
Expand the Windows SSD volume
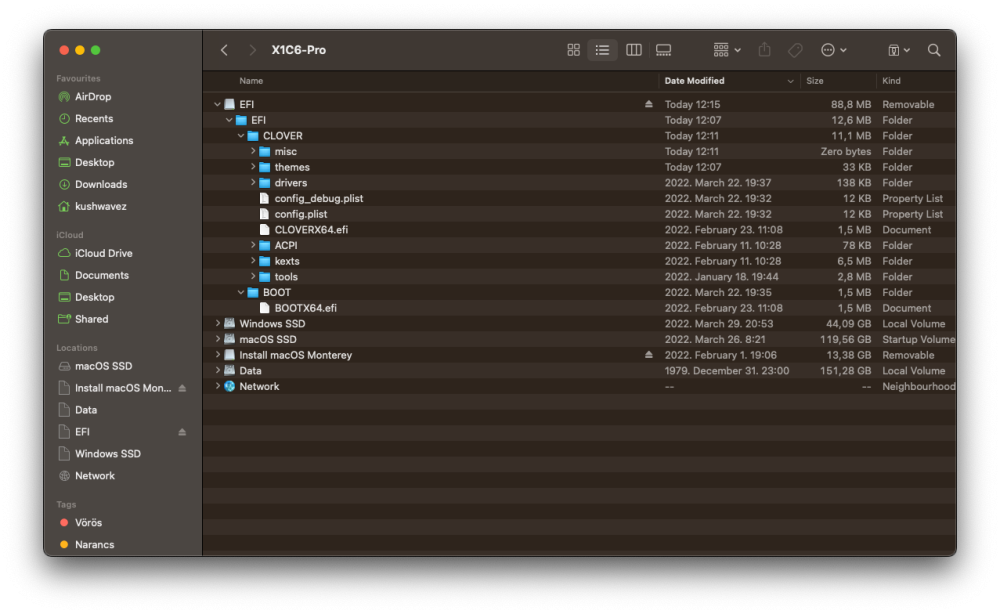click(217, 323)
